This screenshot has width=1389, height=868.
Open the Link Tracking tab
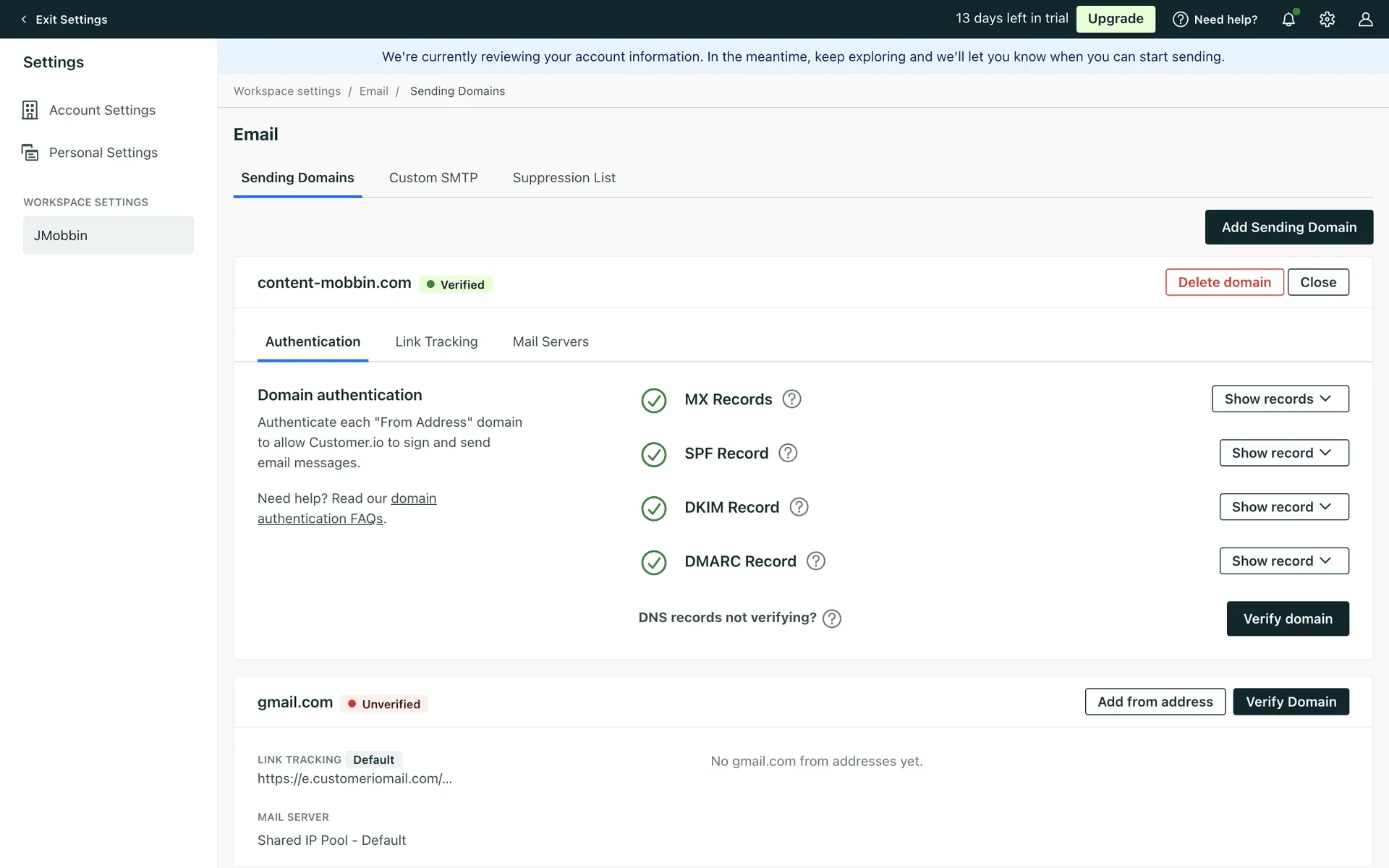coord(436,341)
